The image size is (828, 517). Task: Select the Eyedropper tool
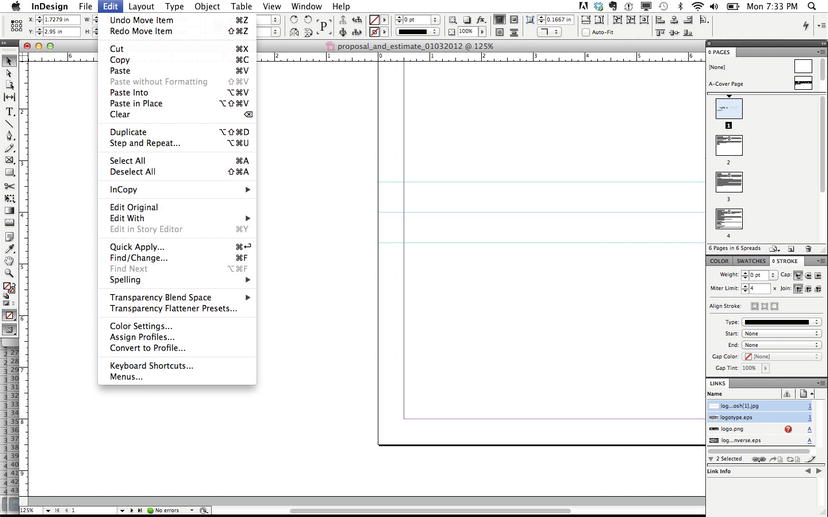tap(9, 249)
